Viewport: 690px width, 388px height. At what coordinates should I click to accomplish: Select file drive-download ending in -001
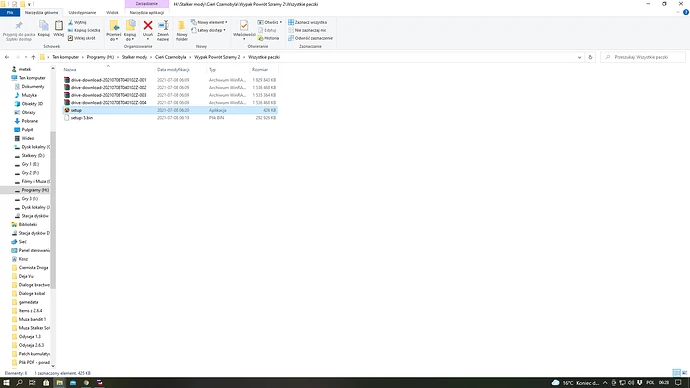click(x=109, y=80)
